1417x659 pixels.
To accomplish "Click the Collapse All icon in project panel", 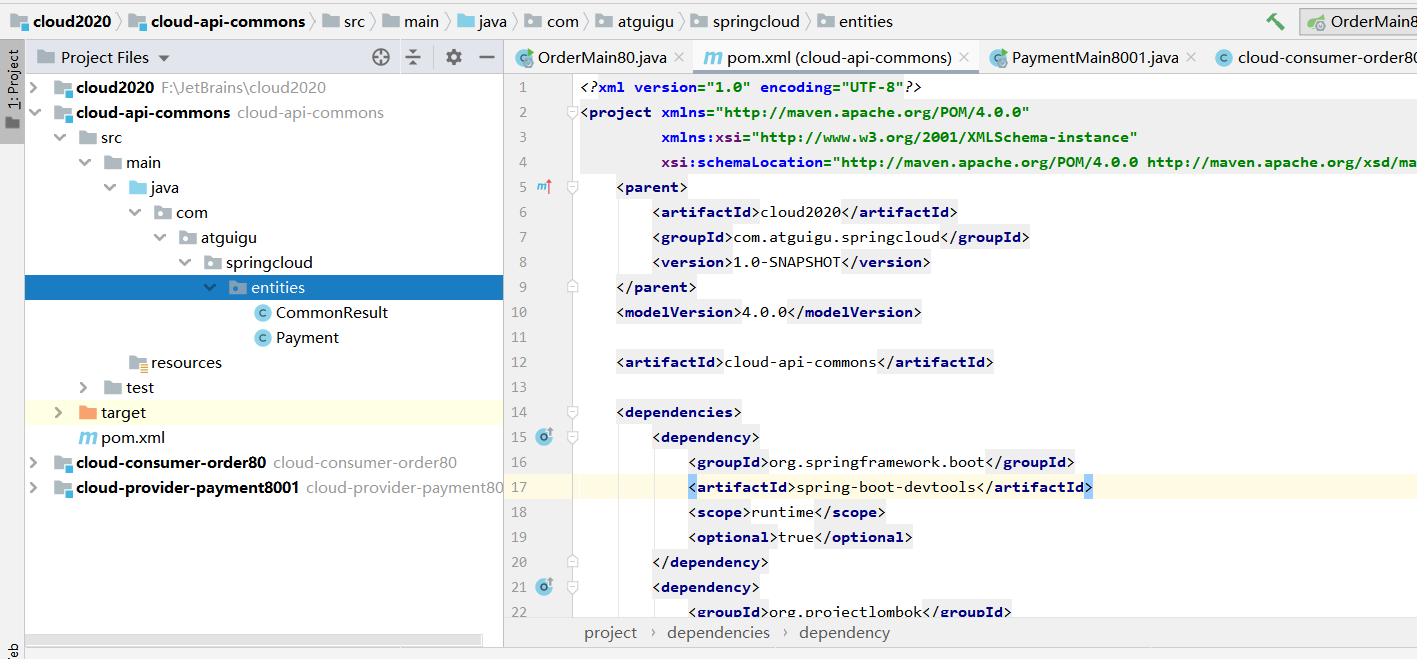I will pos(413,58).
